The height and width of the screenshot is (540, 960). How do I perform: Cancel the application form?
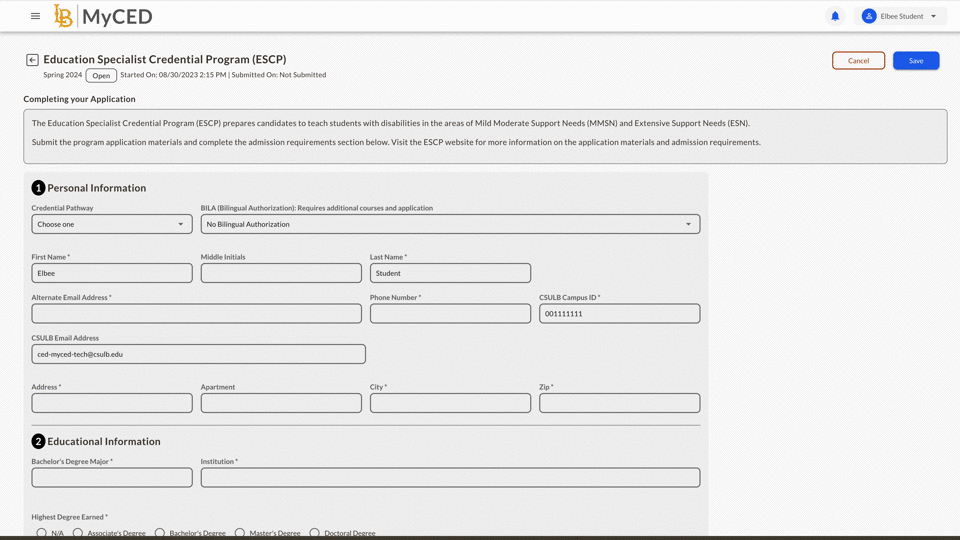[858, 61]
